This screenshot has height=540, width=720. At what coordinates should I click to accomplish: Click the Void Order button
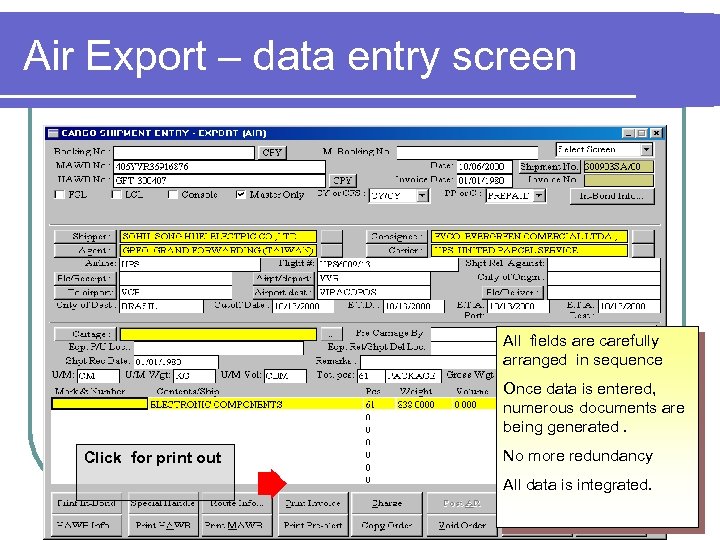pyautogui.click(x=461, y=525)
